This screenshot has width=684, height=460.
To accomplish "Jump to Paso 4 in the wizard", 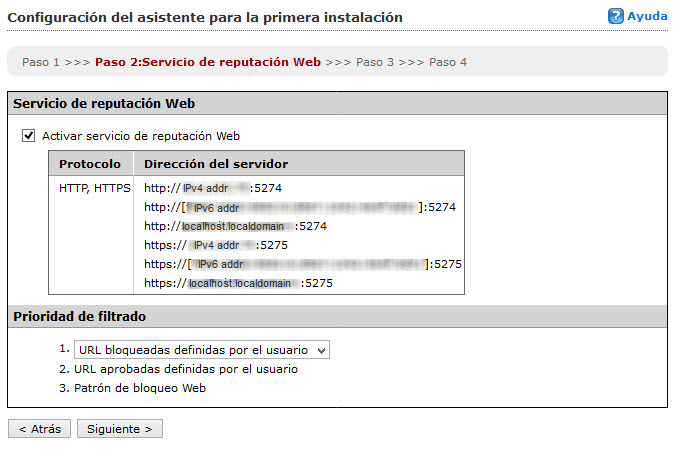I will 448,62.
